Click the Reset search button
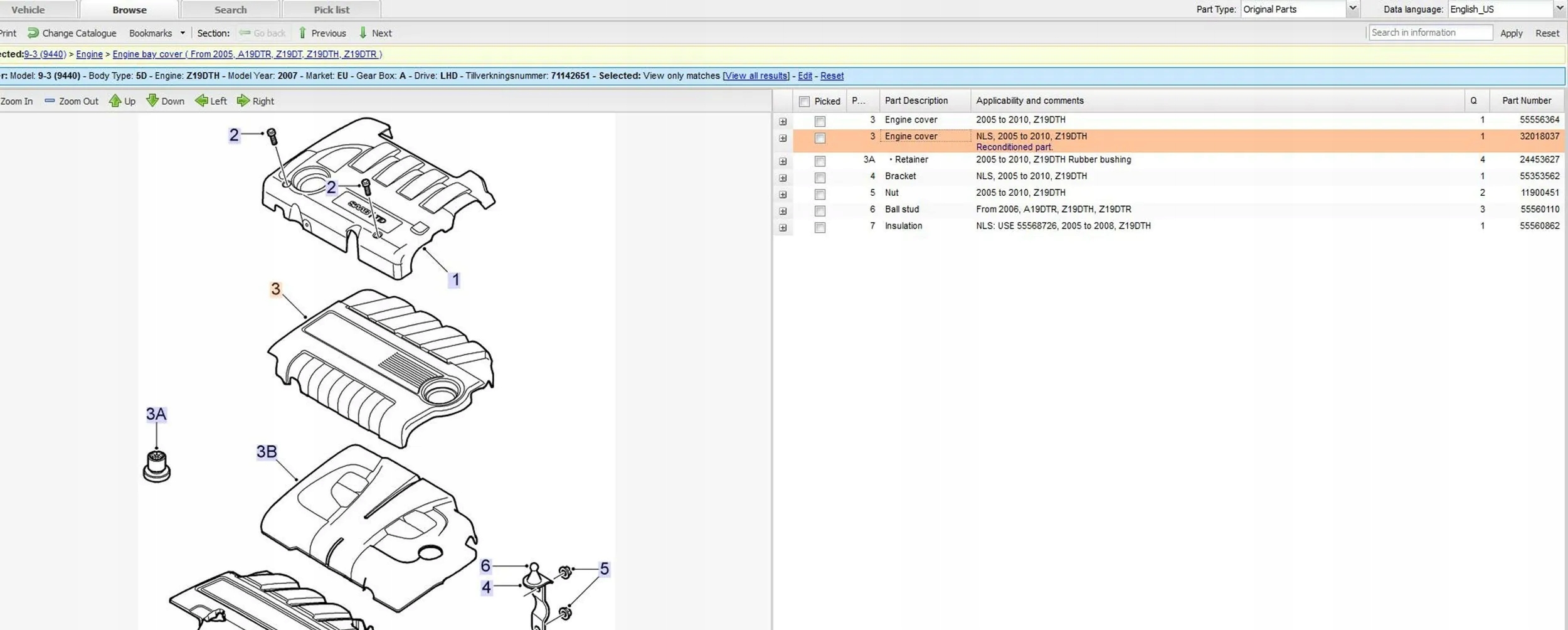The image size is (1568, 630). pyautogui.click(x=1547, y=33)
